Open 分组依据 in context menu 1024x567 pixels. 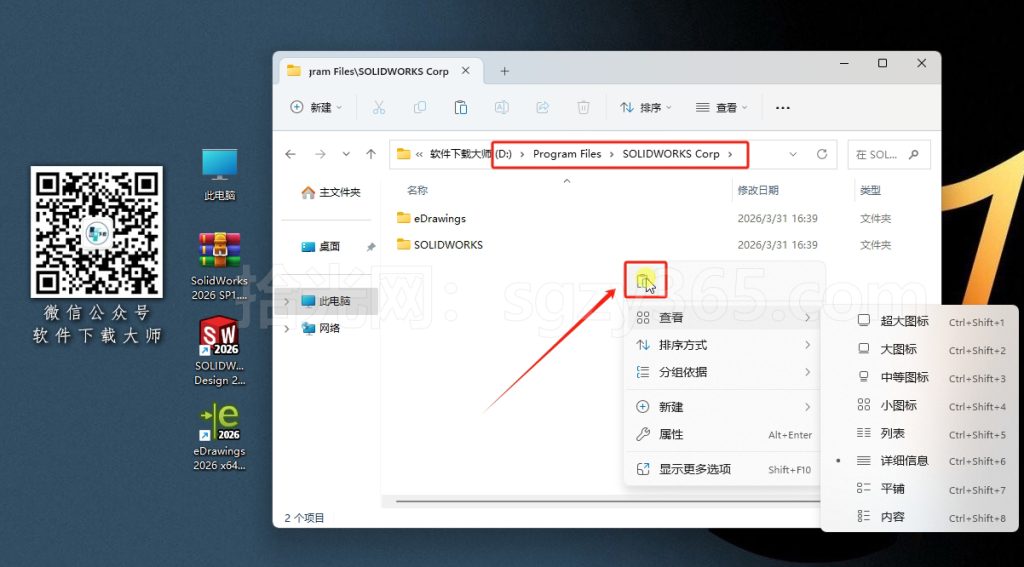(724, 372)
